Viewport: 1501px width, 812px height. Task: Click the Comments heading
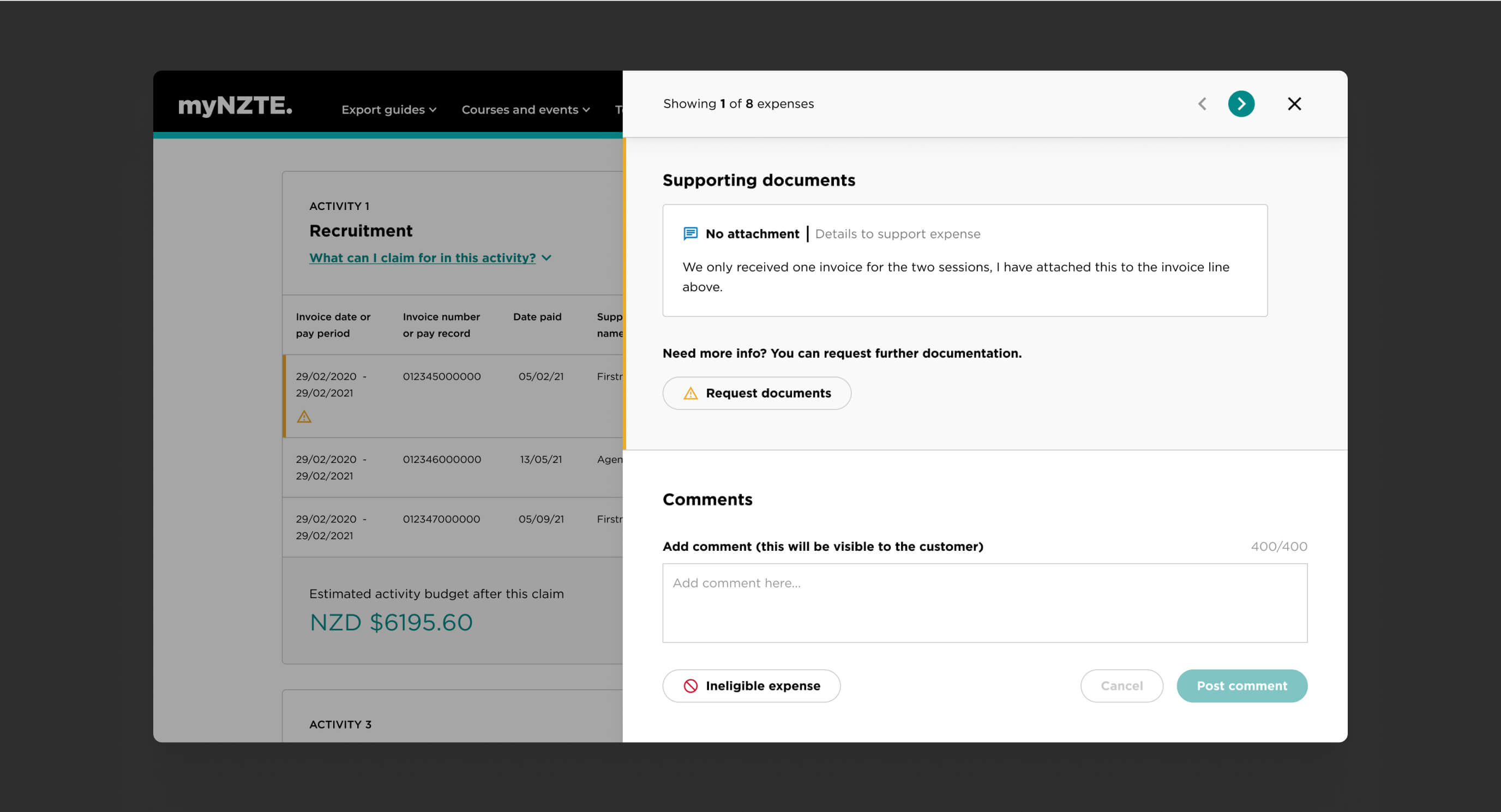point(707,499)
